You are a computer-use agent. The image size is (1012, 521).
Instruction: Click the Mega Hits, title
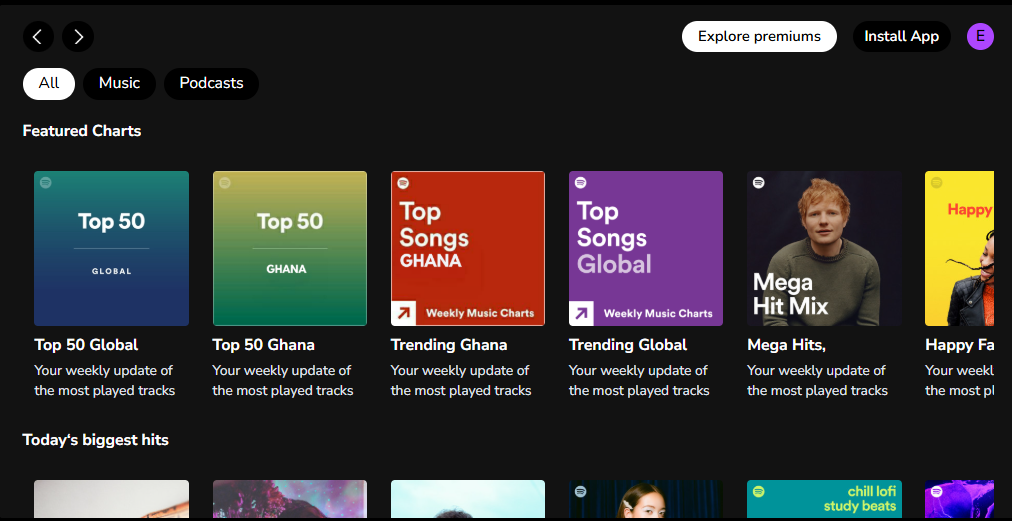787,345
